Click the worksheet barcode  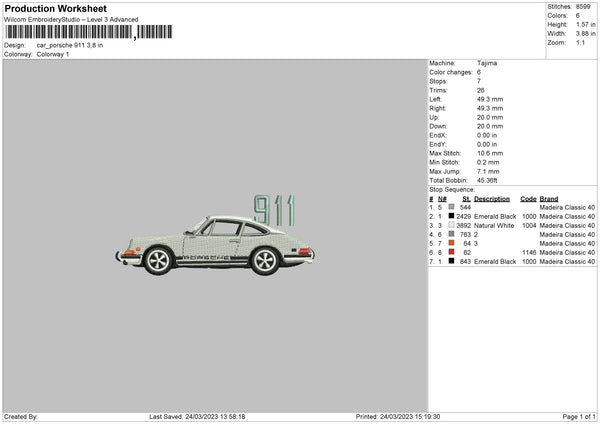click(x=89, y=32)
